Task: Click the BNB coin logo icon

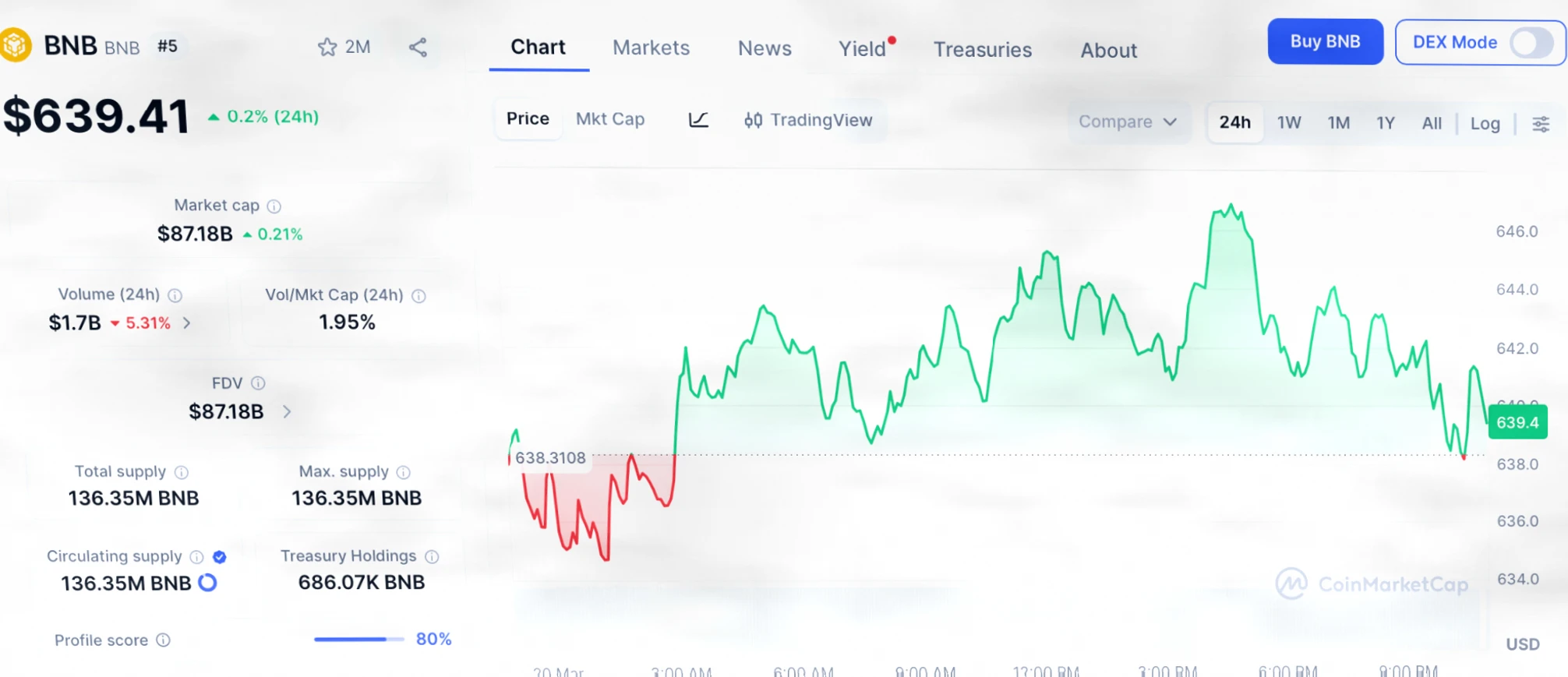Action: point(15,45)
